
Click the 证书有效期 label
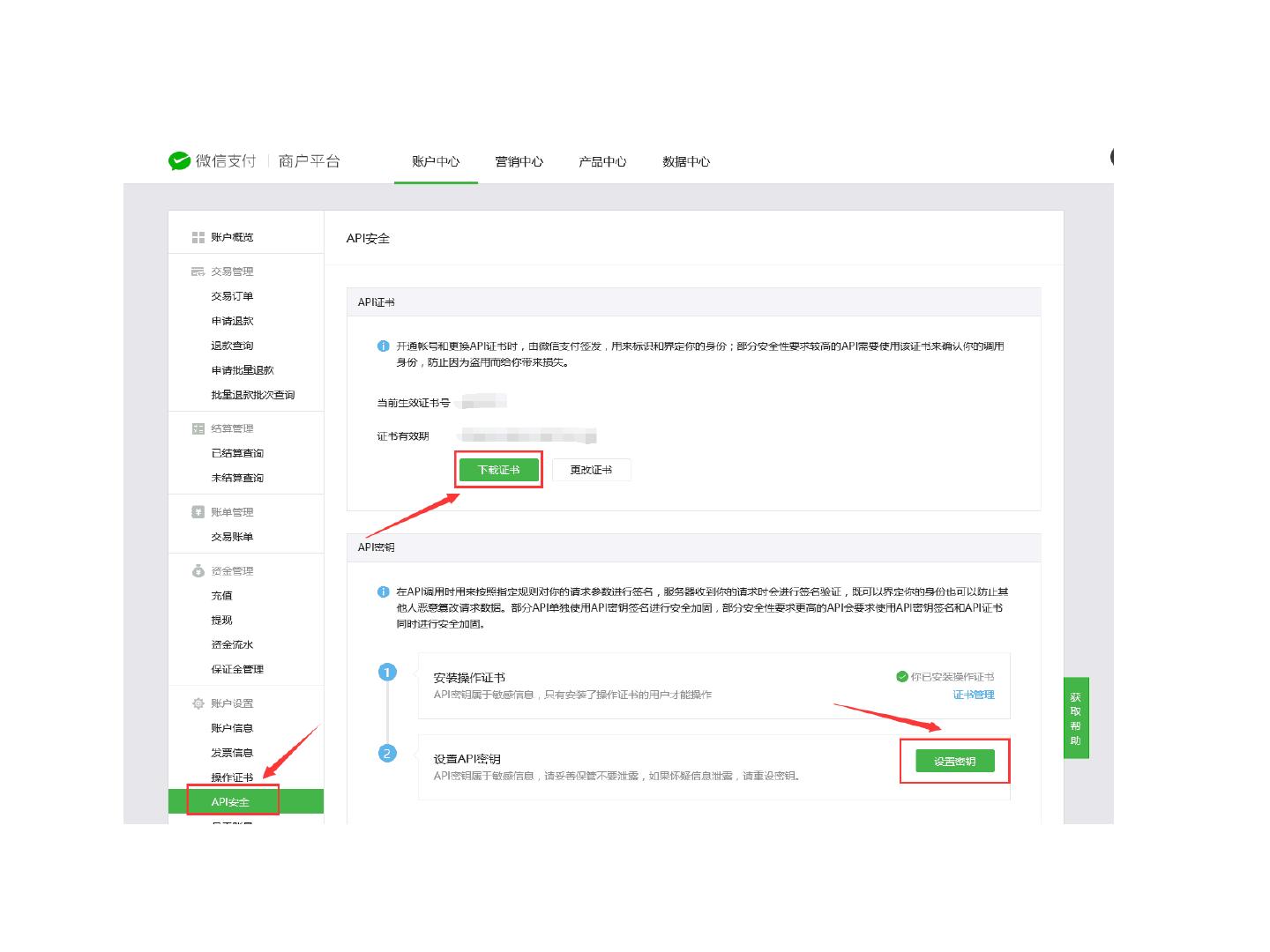click(x=403, y=436)
